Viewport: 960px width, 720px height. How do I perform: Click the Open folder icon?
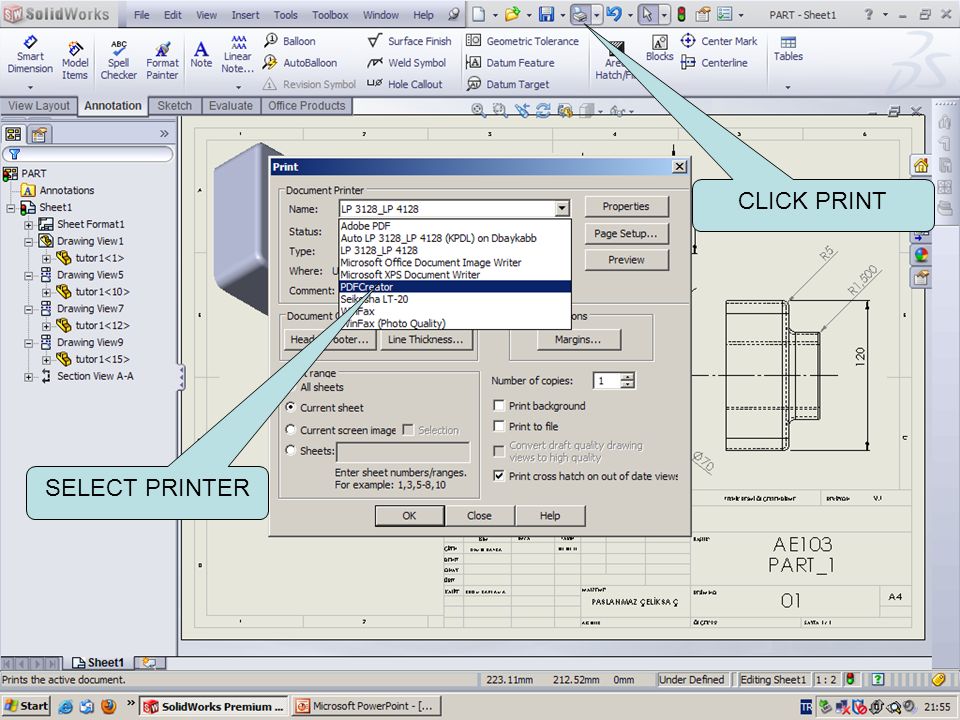coord(512,13)
